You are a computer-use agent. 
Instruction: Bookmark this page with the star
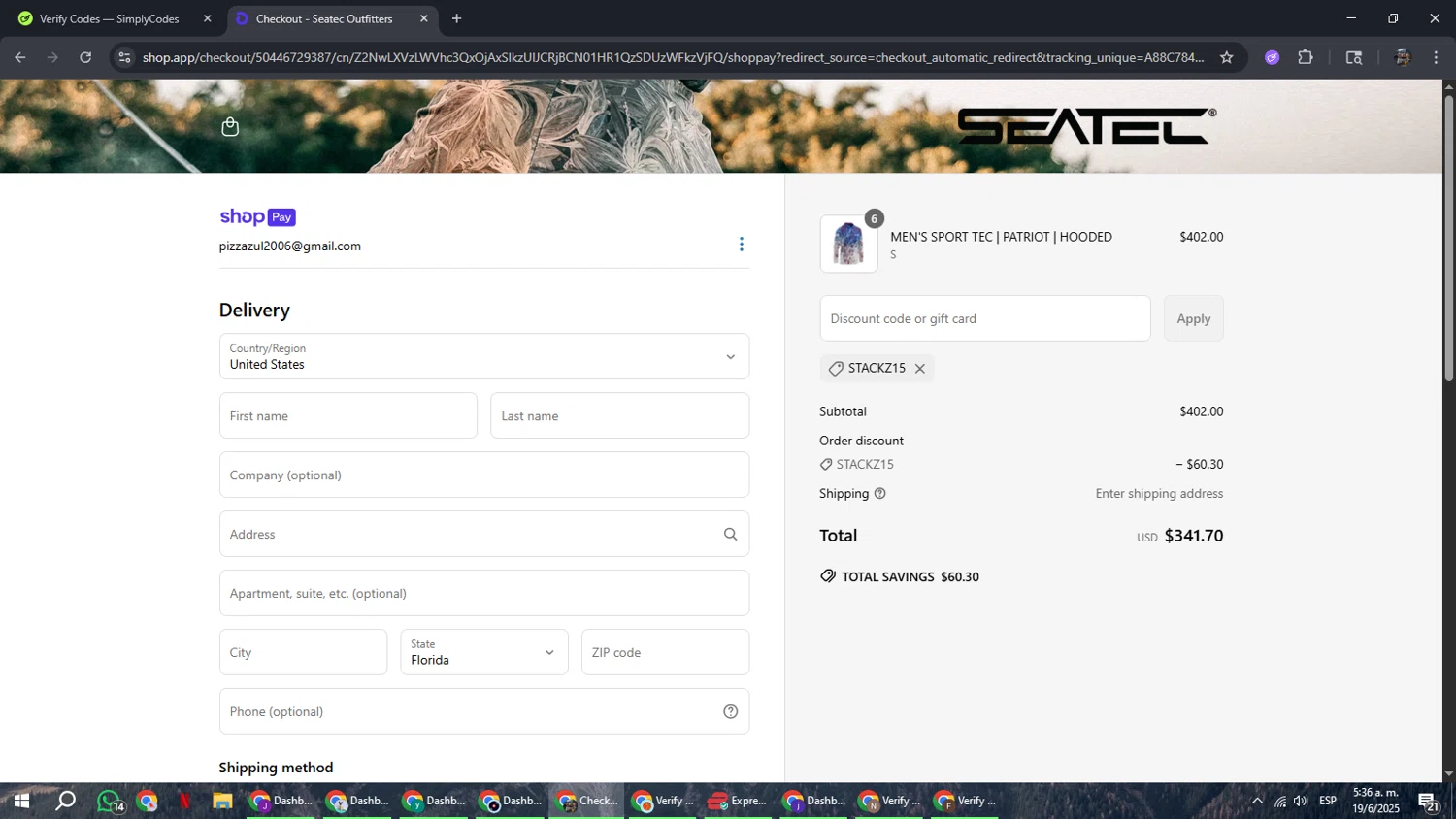click(x=1227, y=57)
